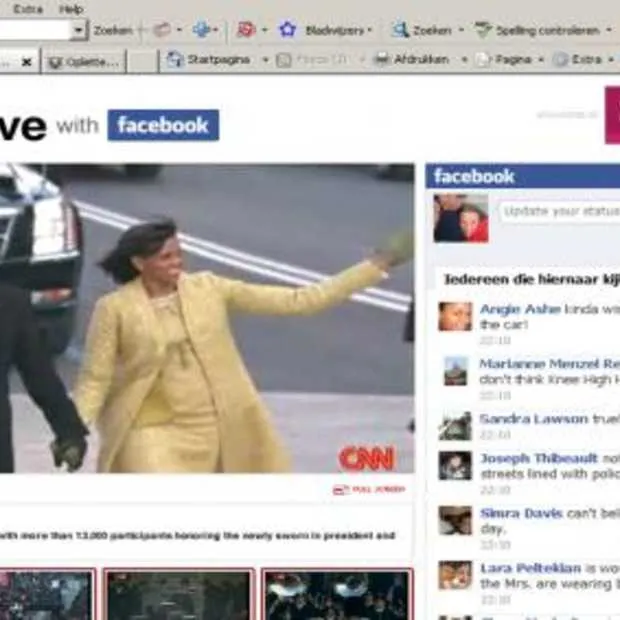The width and height of the screenshot is (620, 620).
Task: Open the Extra menu in the menu bar
Action: point(28,9)
